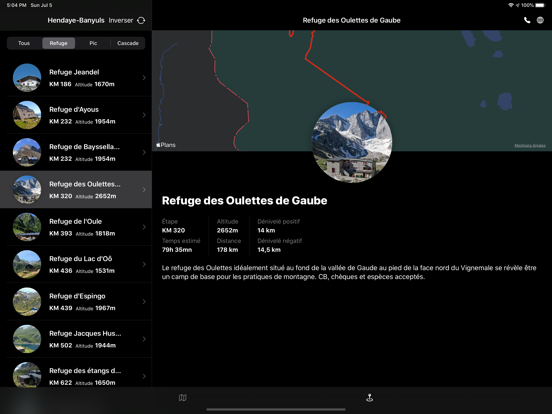The image size is (552, 414).
Task: Select the Refuge filter segment
Action: pyautogui.click(x=58, y=43)
